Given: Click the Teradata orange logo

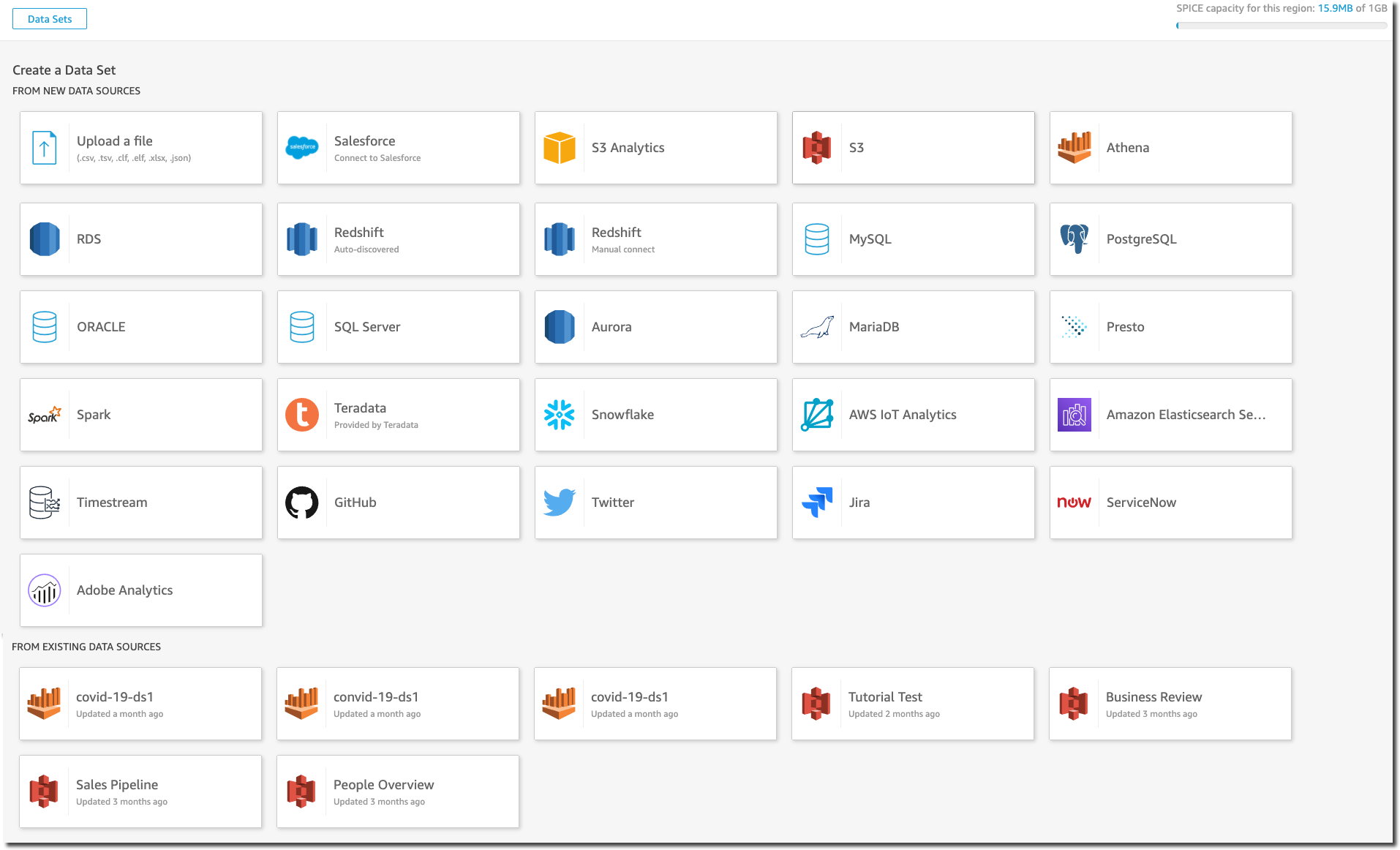Looking at the screenshot, I should (x=302, y=415).
